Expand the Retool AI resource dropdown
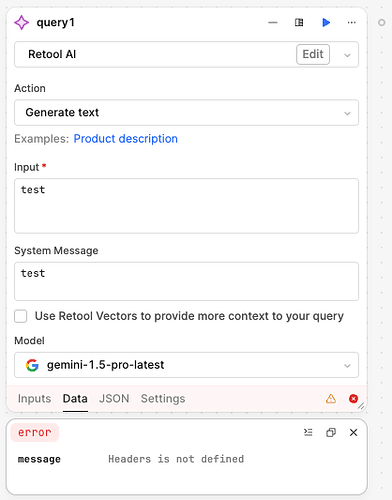The height and width of the screenshot is (500, 392). [347, 55]
